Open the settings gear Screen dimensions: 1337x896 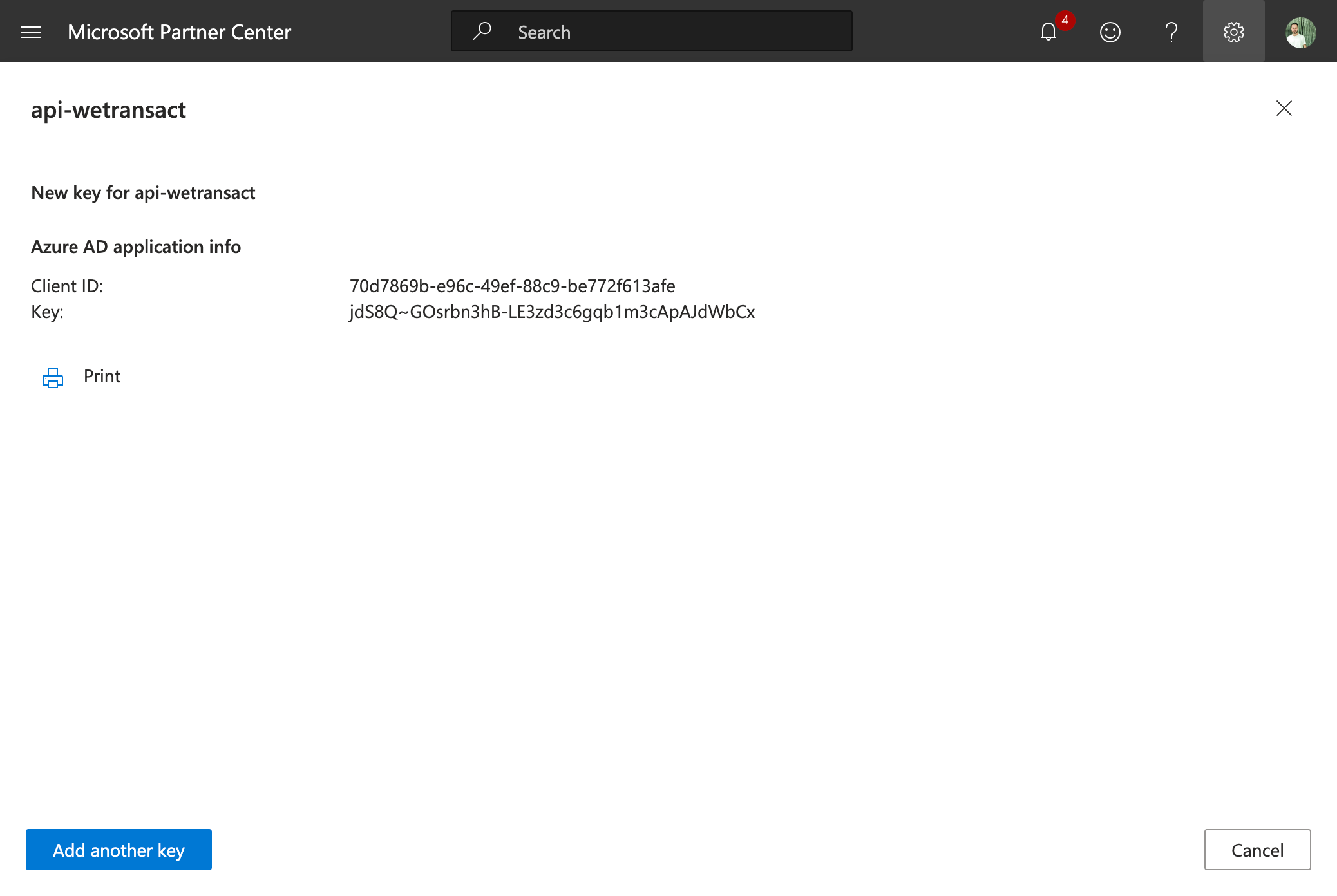point(1233,32)
